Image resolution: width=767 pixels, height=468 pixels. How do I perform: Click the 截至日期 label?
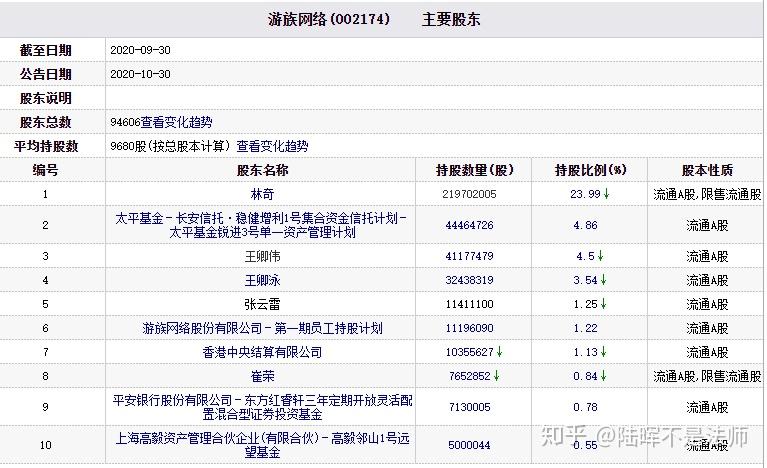(x=45, y=50)
